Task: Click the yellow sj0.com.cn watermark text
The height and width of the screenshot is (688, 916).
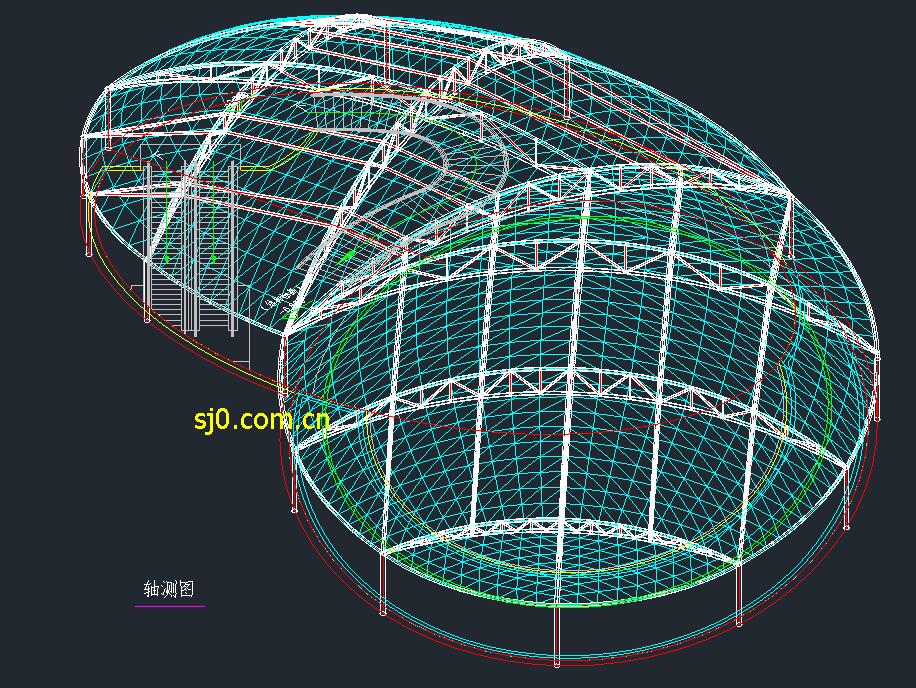Action: tap(261, 419)
